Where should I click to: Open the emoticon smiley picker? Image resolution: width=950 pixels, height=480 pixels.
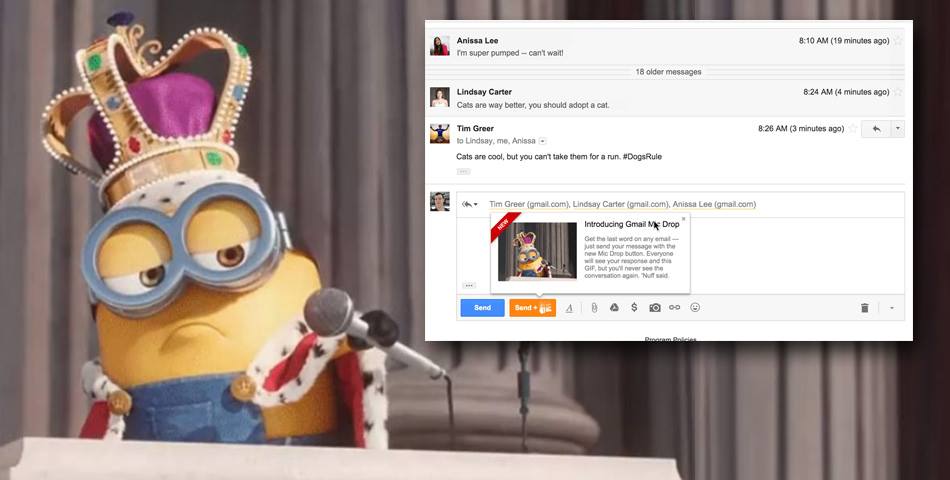click(695, 307)
